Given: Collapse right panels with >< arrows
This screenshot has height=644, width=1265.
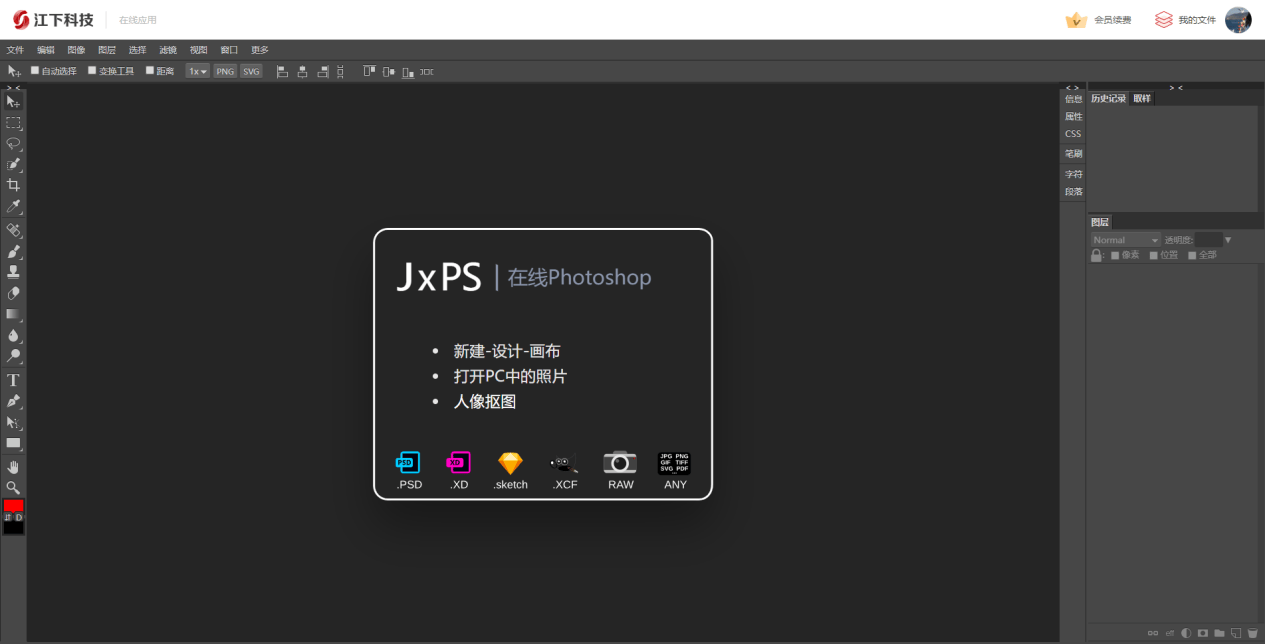Looking at the screenshot, I should click(x=1176, y=87).
